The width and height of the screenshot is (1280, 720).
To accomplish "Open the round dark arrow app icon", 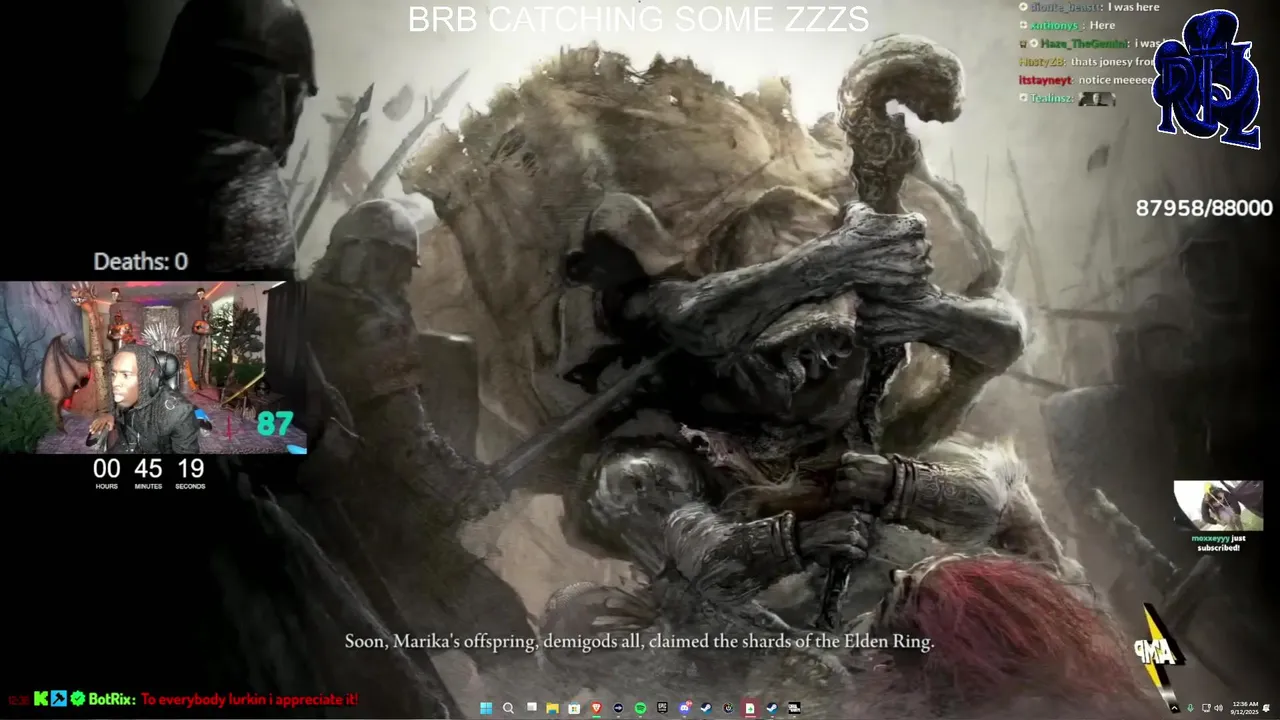I will pos(618,708).
